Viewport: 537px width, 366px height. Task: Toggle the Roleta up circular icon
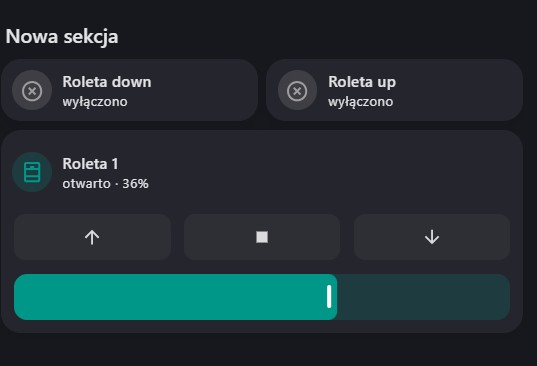point(297,91)
